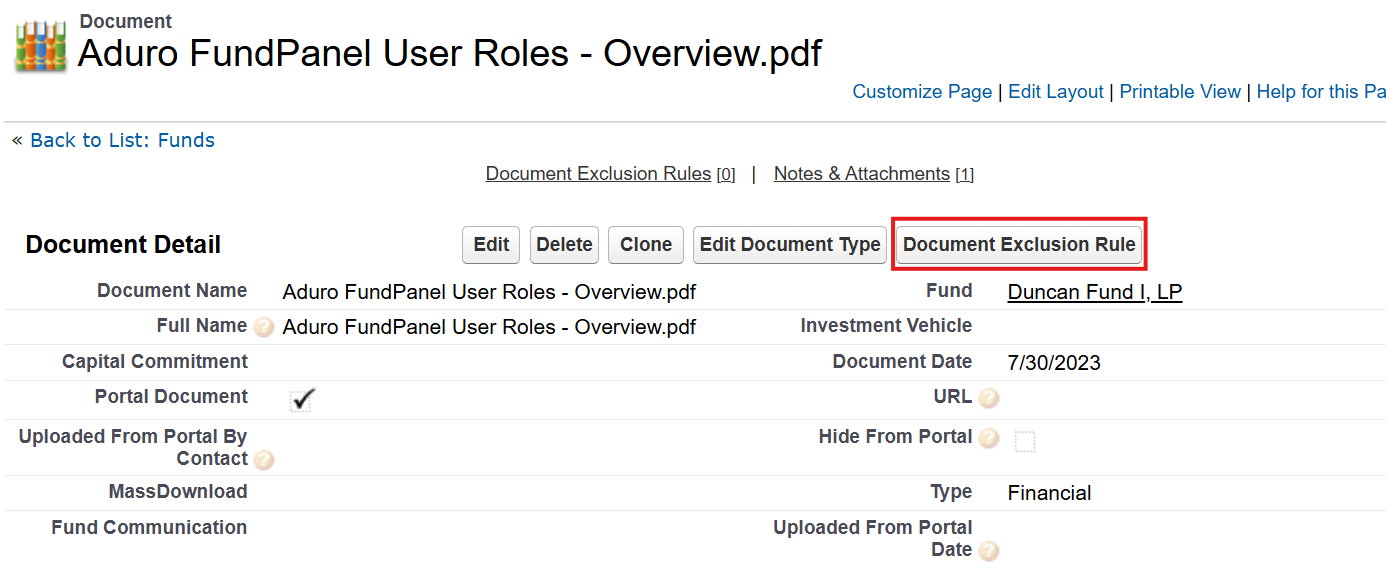Jump to Notes & Attachments related list
The width and height of the screenshot is (1386, 562).
pos(862,174)
